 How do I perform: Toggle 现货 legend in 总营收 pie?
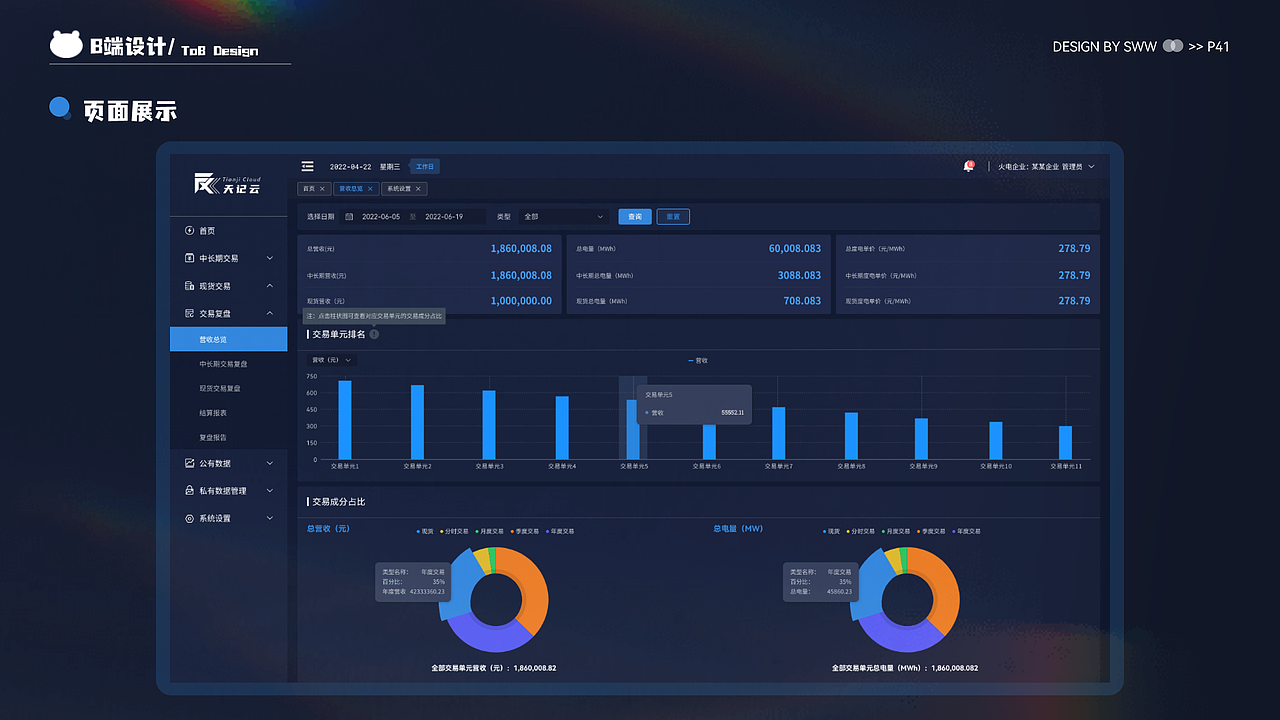point(425,532)
